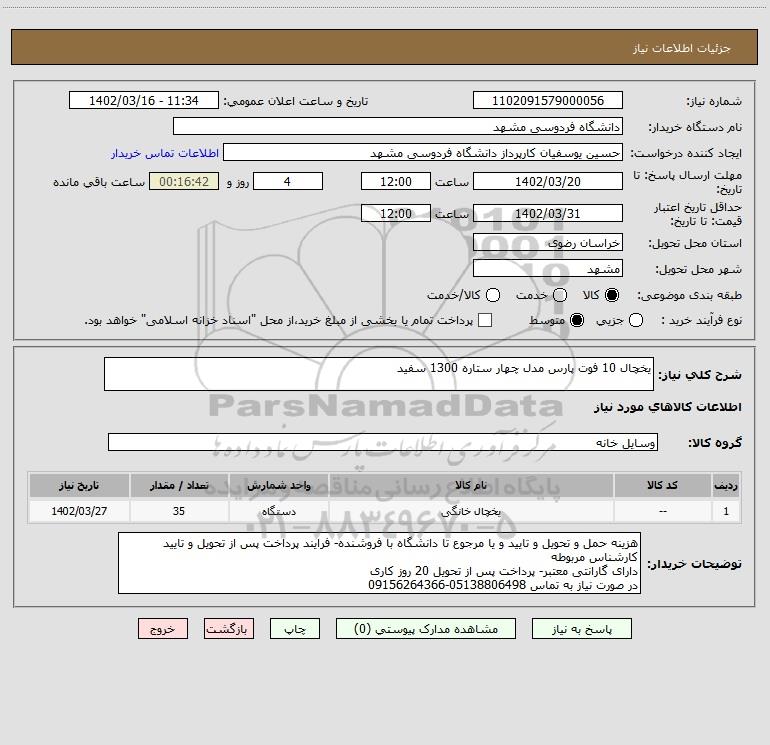Click the remaining days field showing 4
The height and width of the screenshot is (745, 770).
[x=288, y=182]
